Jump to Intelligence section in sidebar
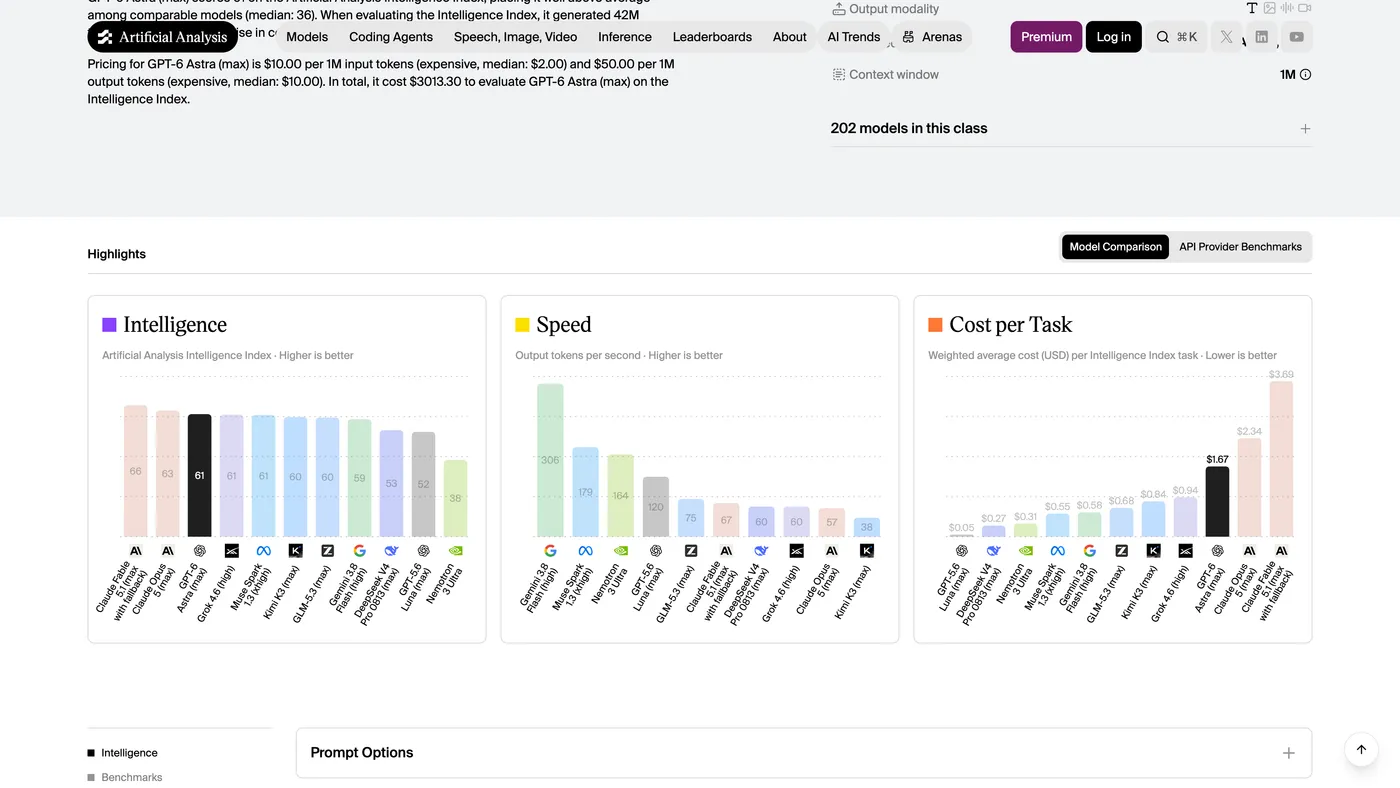 point(129,753)
